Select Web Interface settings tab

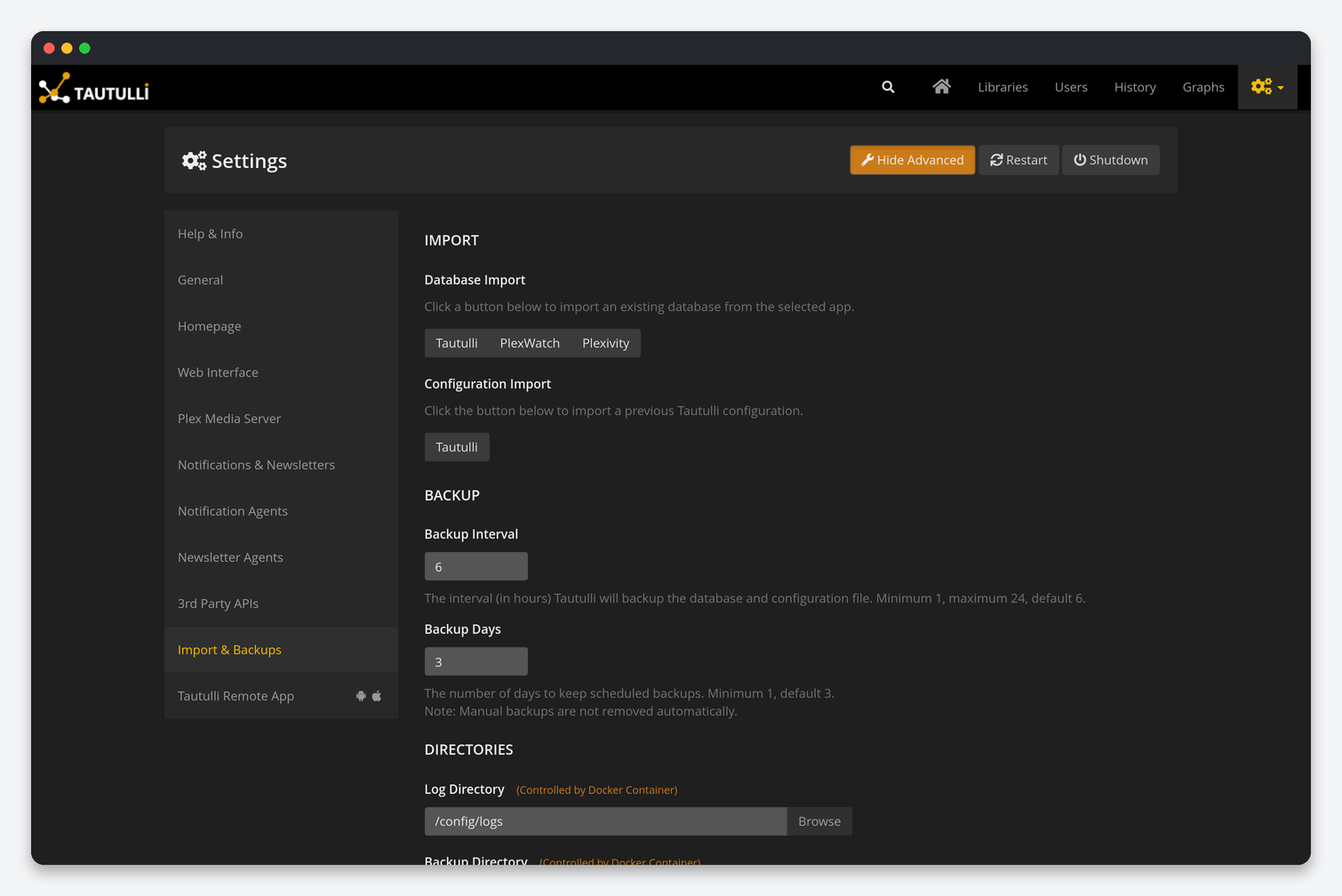point(281,372)
